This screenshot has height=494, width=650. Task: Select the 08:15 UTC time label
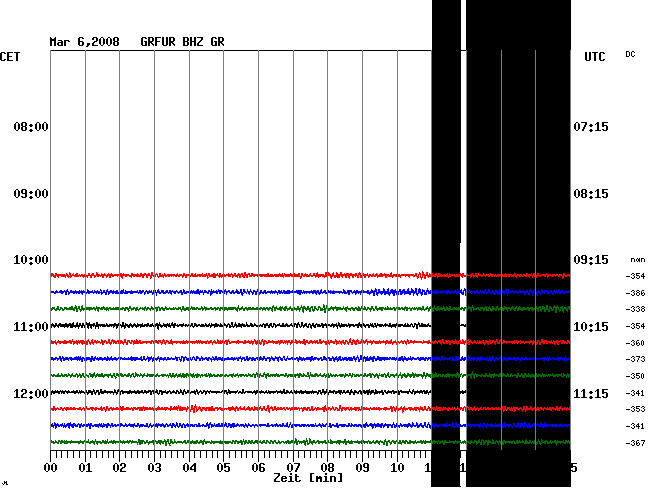pyautogui.click(x=591, y=194)
